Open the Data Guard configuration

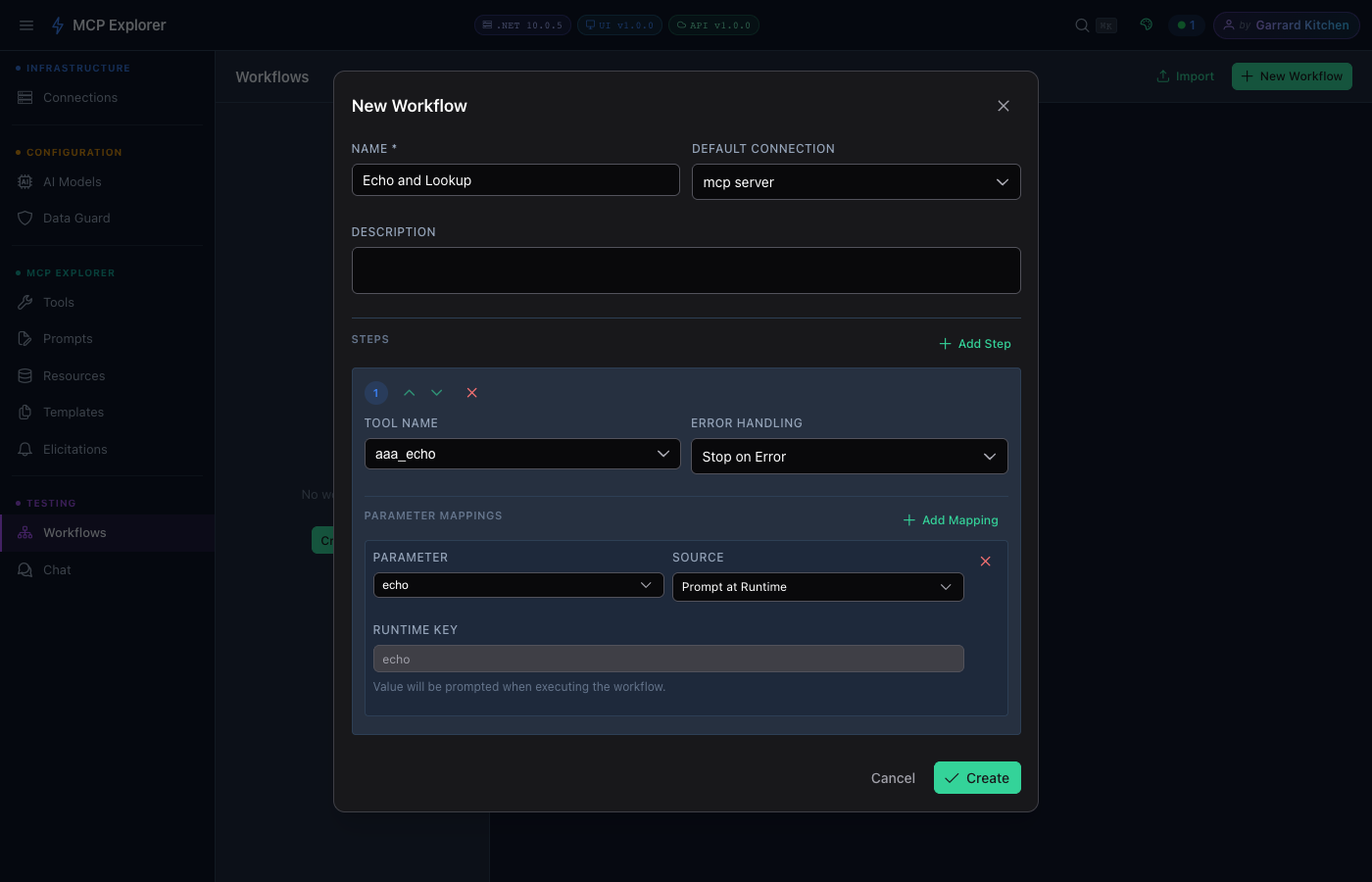(74, 218)
